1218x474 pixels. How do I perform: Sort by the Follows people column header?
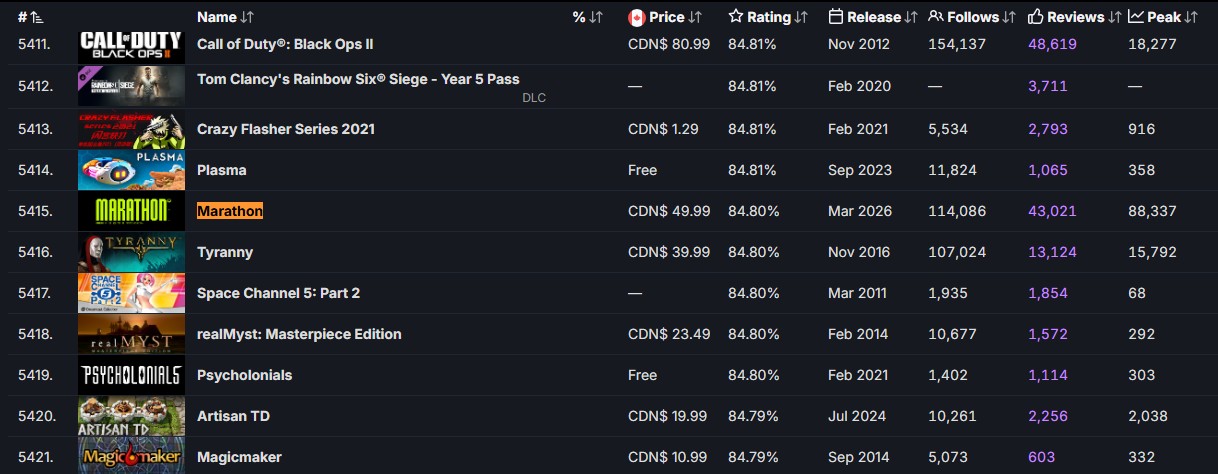tap(972, 17)
